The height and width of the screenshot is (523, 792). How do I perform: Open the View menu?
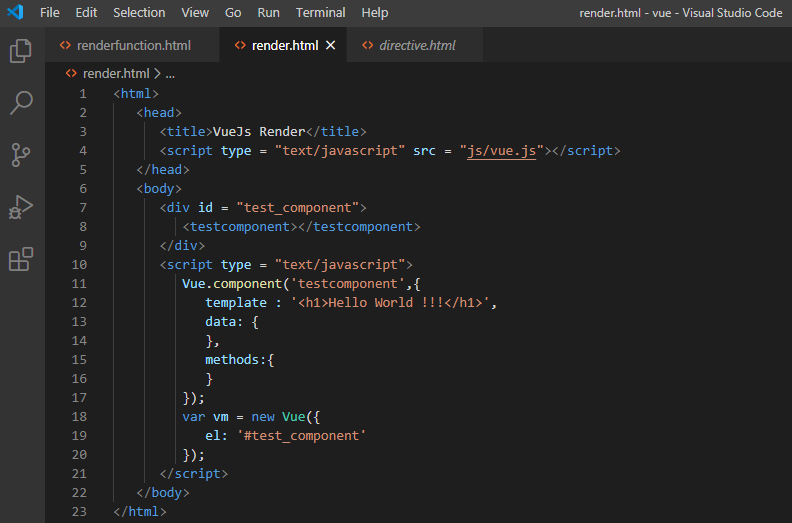point(195,13)
